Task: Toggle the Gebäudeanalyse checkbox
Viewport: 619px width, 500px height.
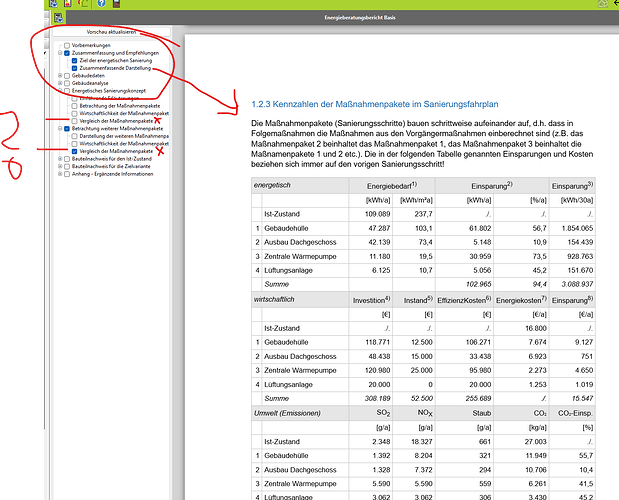Action: point(67,83)
